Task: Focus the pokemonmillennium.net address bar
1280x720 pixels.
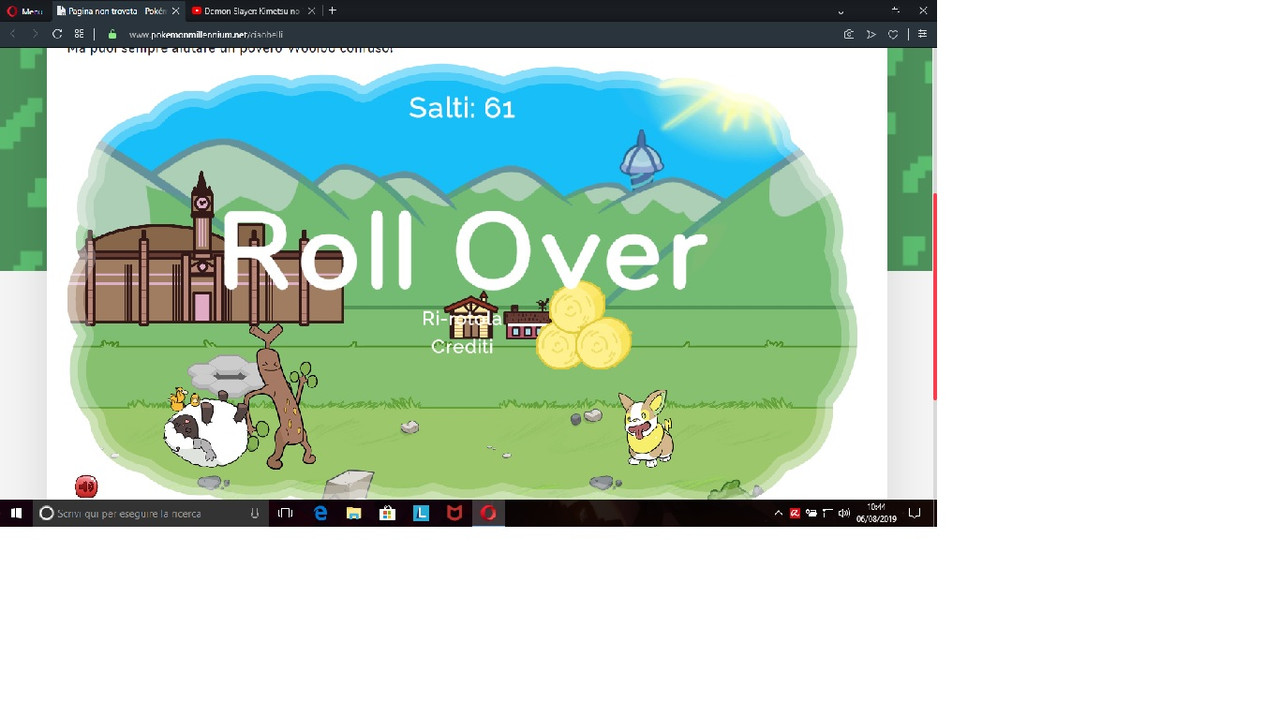Action: [x=206, y=34]
